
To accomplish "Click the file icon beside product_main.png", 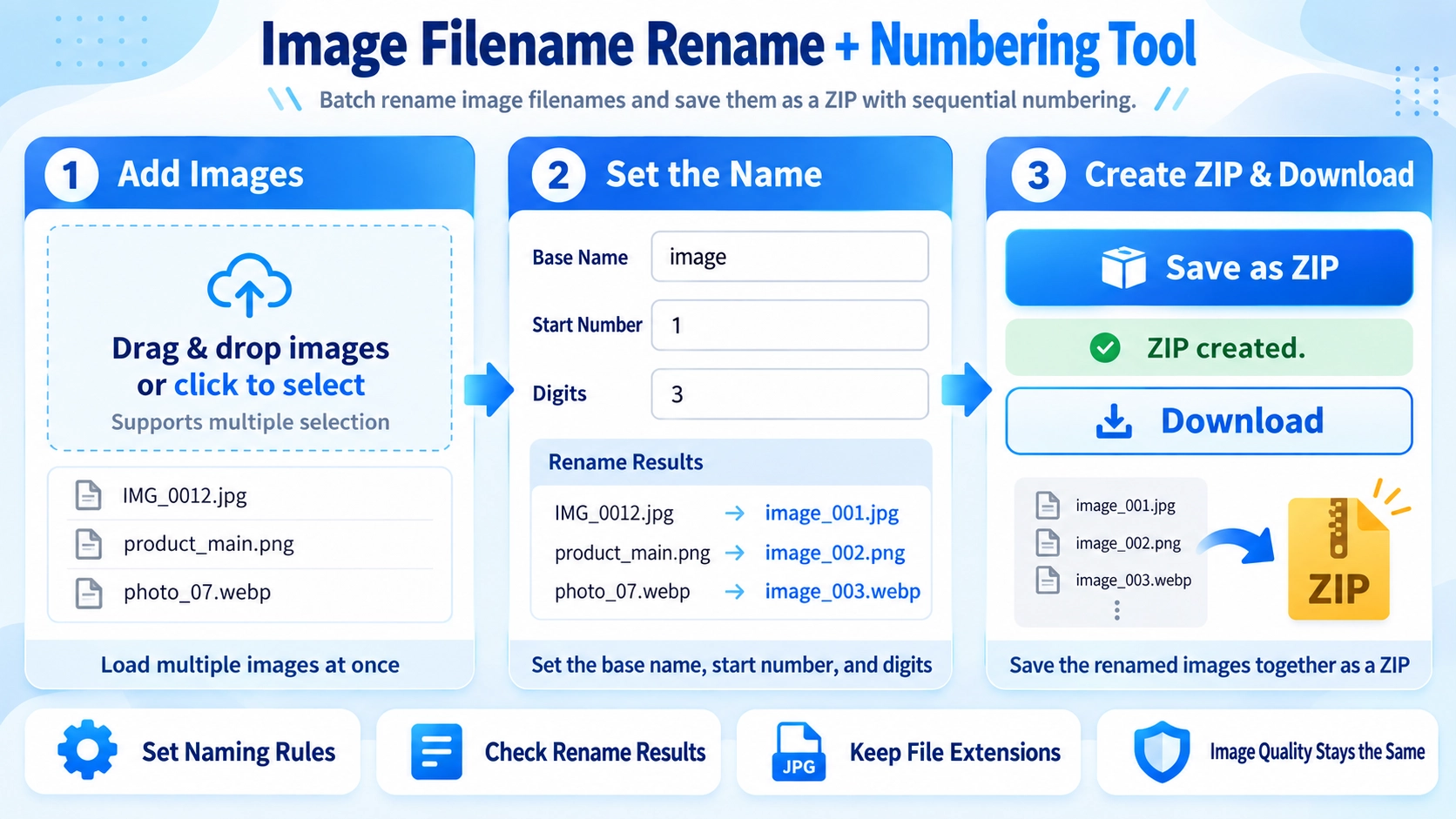I will [88, 544].
